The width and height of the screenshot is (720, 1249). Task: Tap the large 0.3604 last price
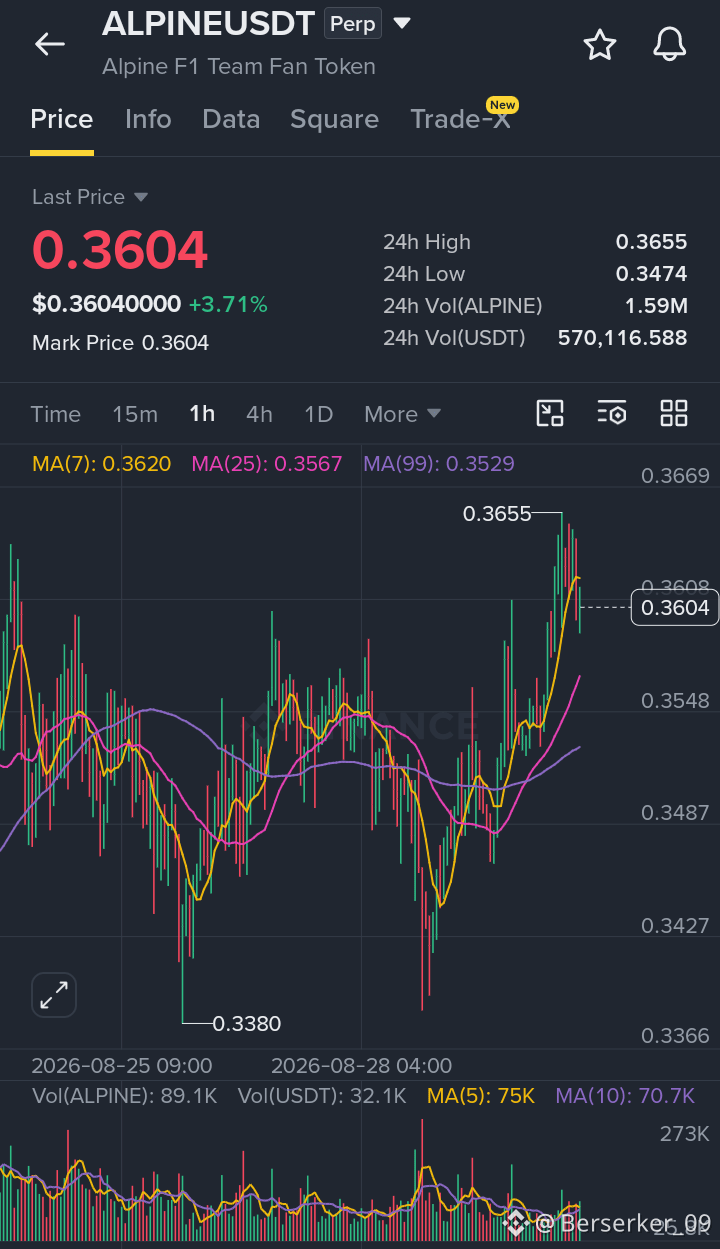(120, 249)
